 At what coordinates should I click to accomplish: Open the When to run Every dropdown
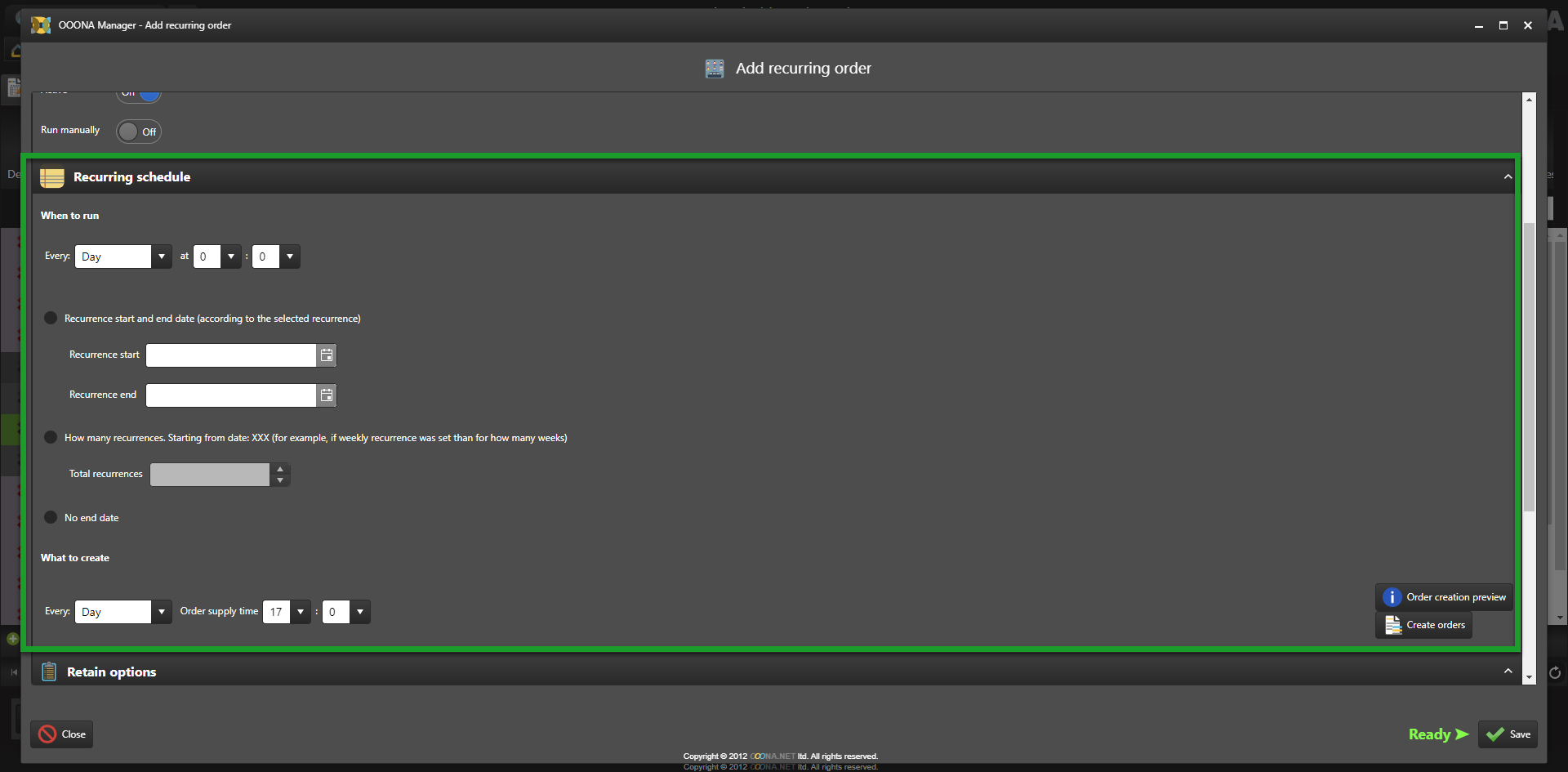pyautogui.click(x=162, y=257)
